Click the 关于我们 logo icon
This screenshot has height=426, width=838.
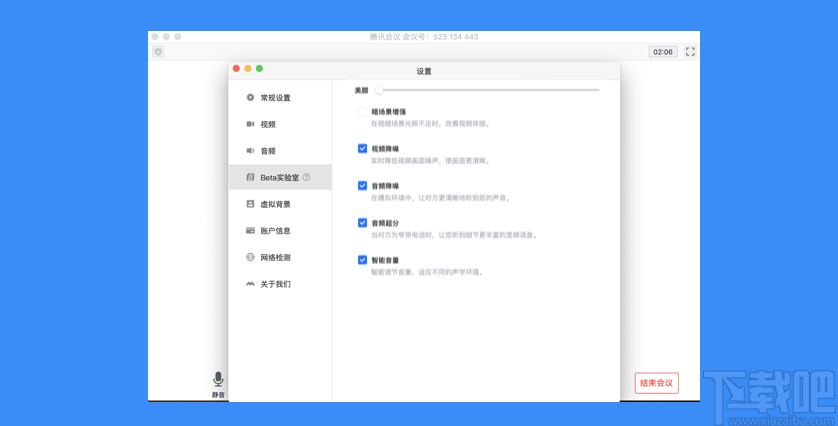point(250,284)
